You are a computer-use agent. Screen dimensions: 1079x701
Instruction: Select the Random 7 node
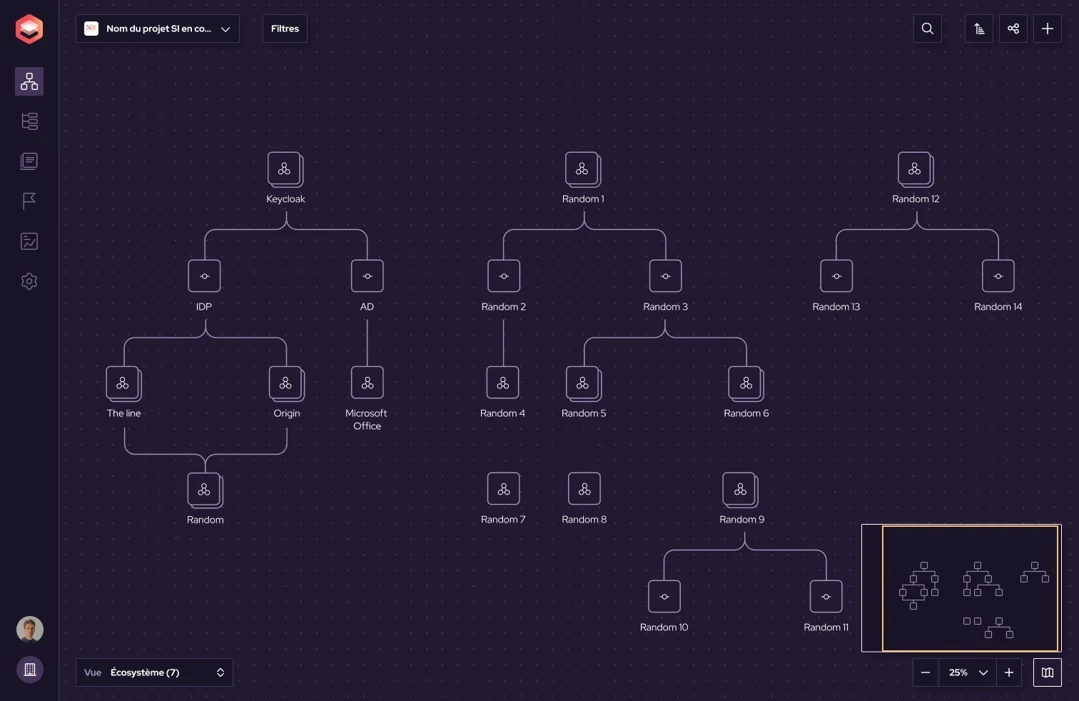(x=504, y=489)
